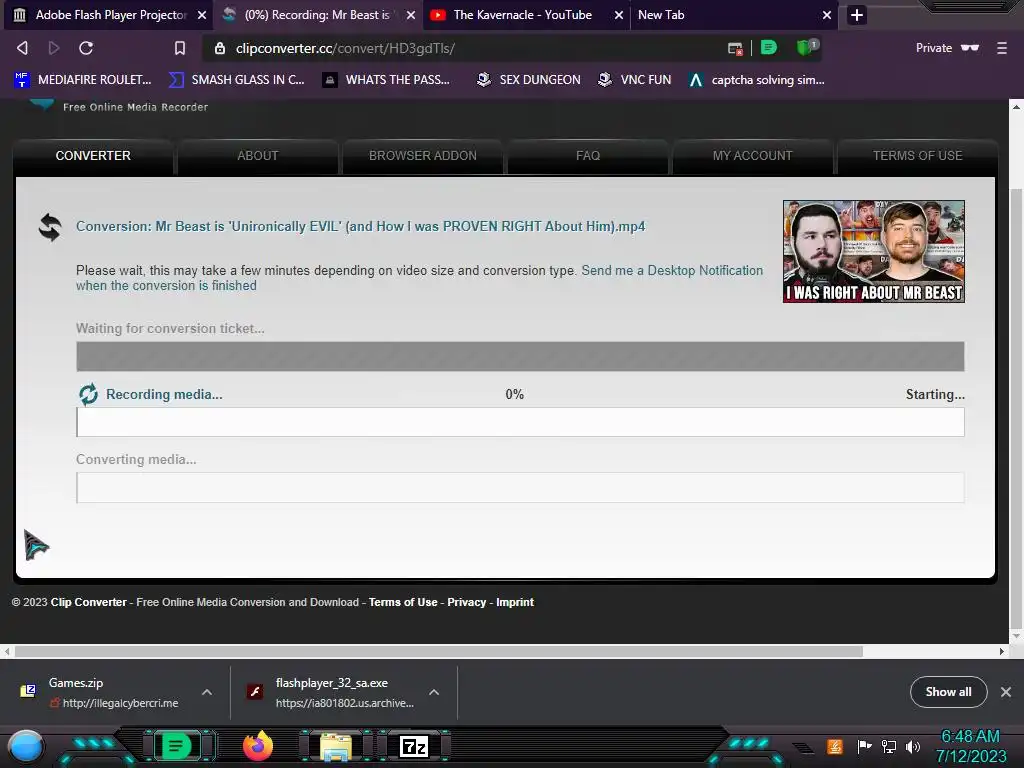Click the I Was Right About Mr Beast thumbnail
The width and height of the screenshot is (1024, 768).
(874, 251)
